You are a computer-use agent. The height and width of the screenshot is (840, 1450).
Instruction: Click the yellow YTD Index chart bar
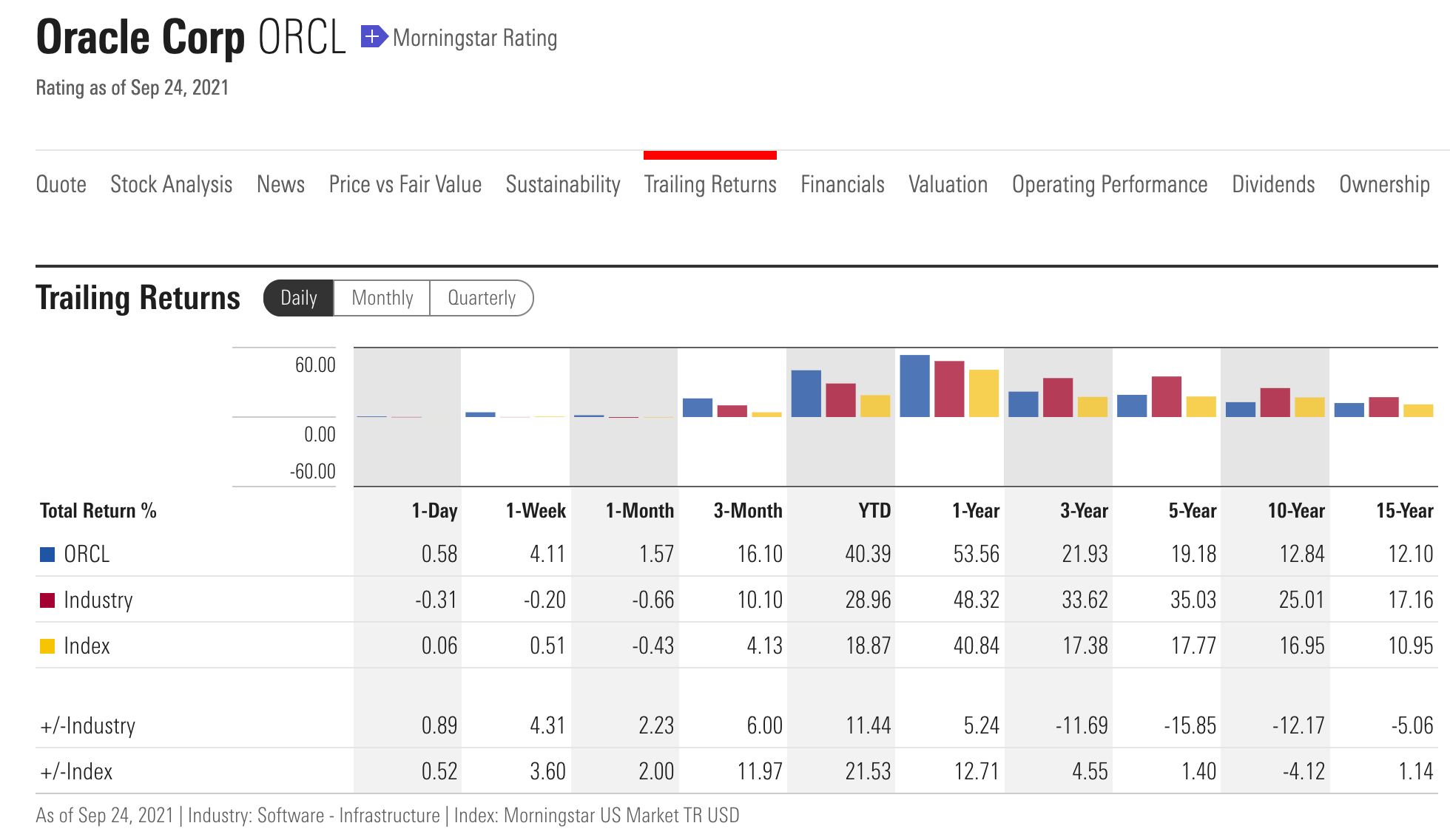pyautogui.click(x=875, y=406)
